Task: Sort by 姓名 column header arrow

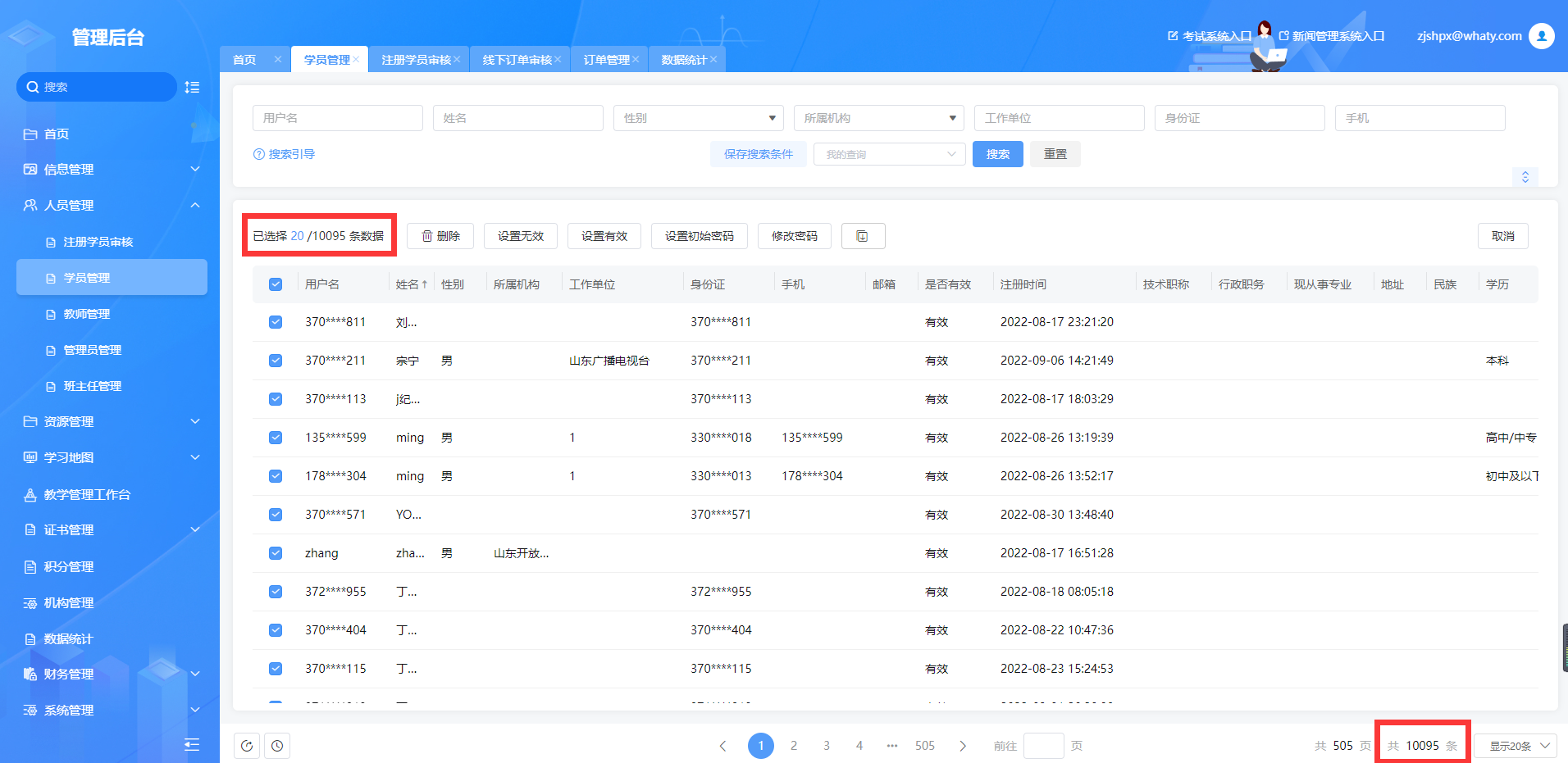Action: pos(425,284)
